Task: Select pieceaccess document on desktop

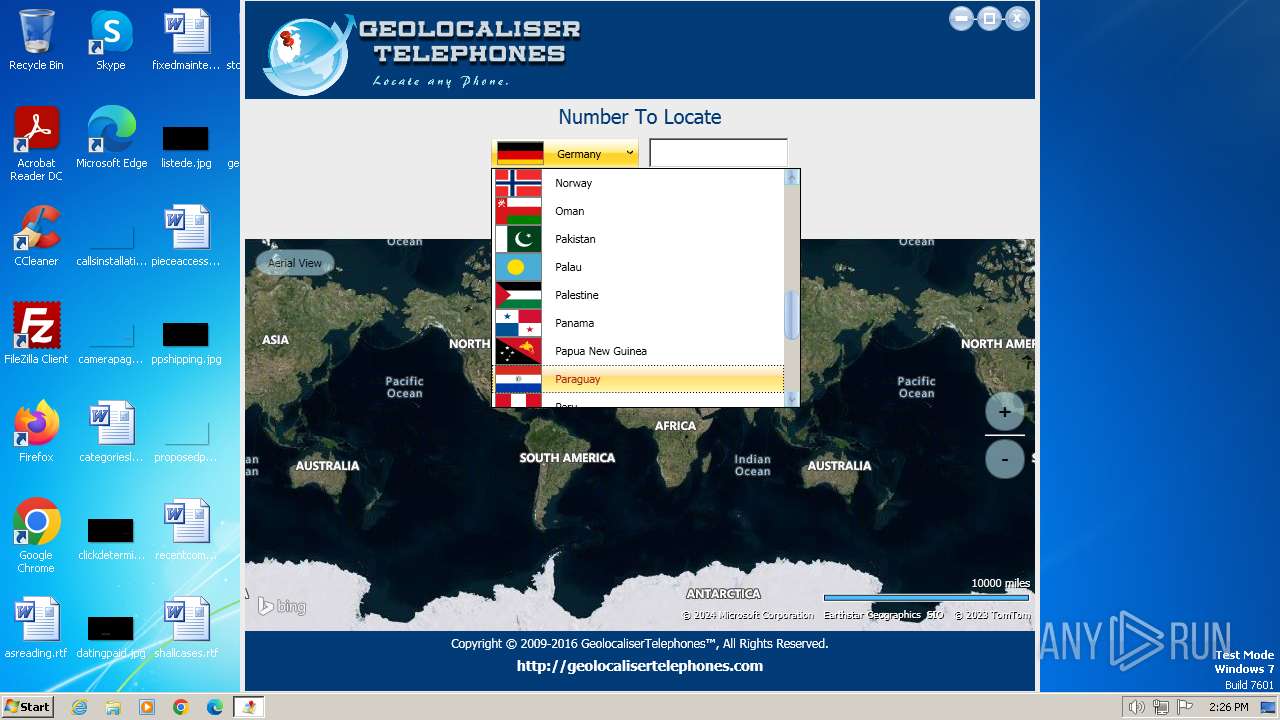Action: (x=186, y=236)
